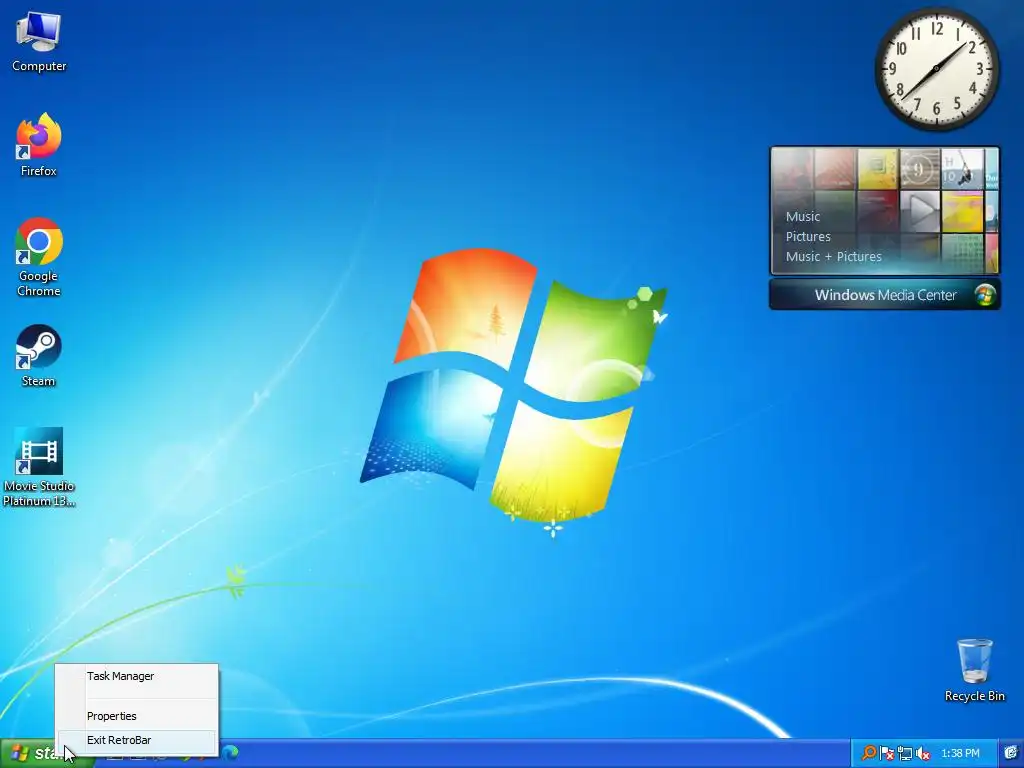Open Music in the Media Center gadget
Image resolution: width=1024 pixels, height=768 pixels.
point(803,216)
